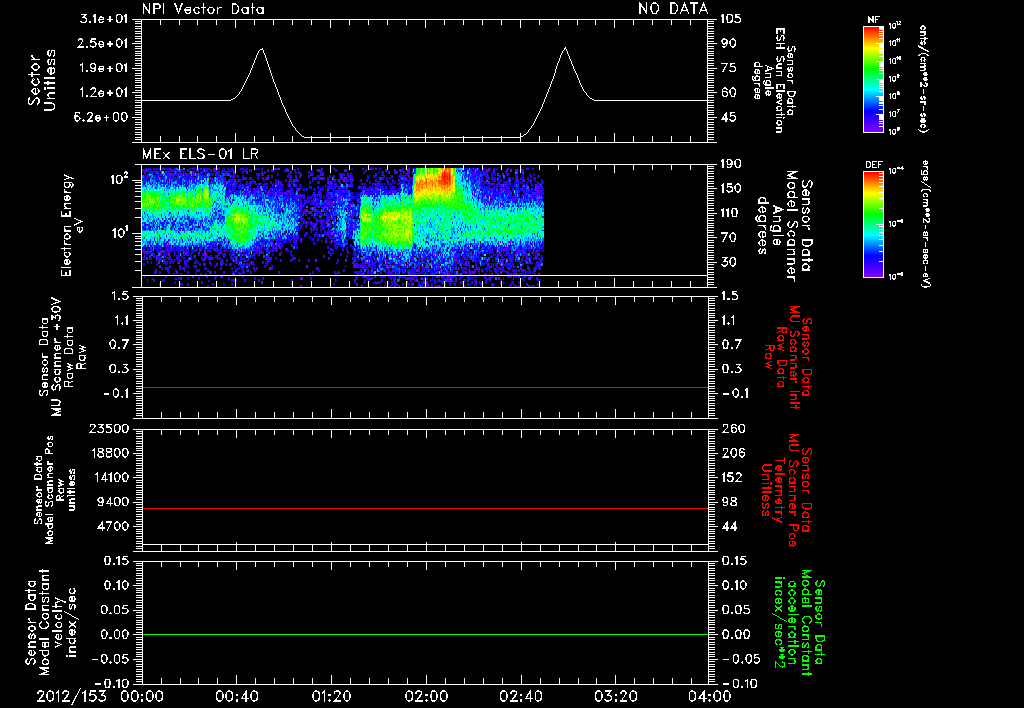
Task: Click the '9400' scanner position axis value
Action: click(114, 502)
